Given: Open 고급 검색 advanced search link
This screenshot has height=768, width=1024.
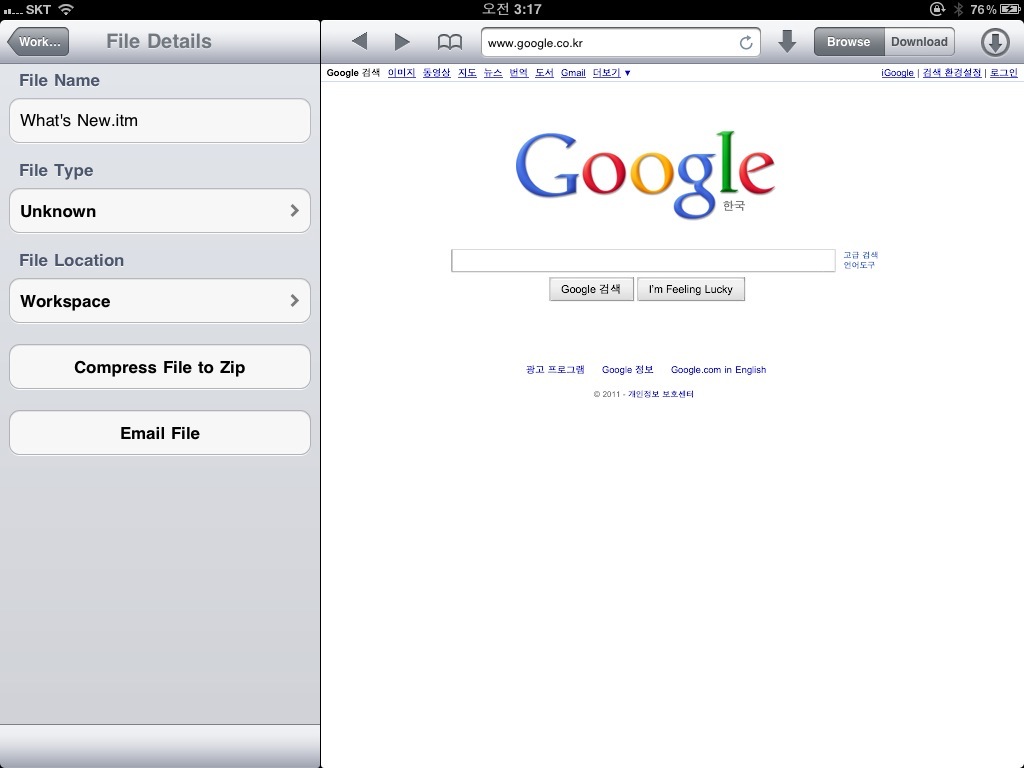Looking at the screenshot, I should [860, 255].
